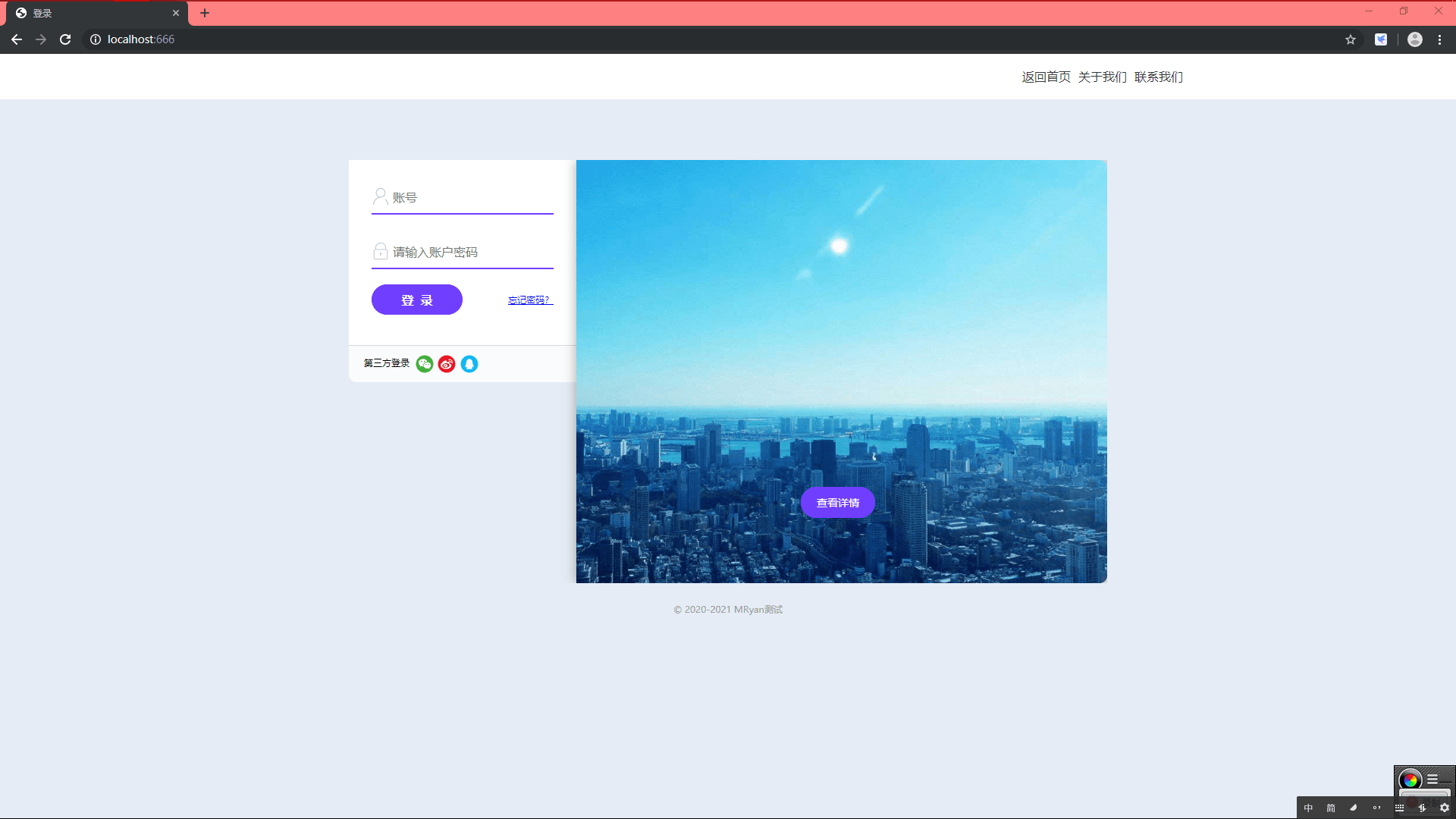
Task: Toggle IME punctuation mode button
Action: (1376, 808)
